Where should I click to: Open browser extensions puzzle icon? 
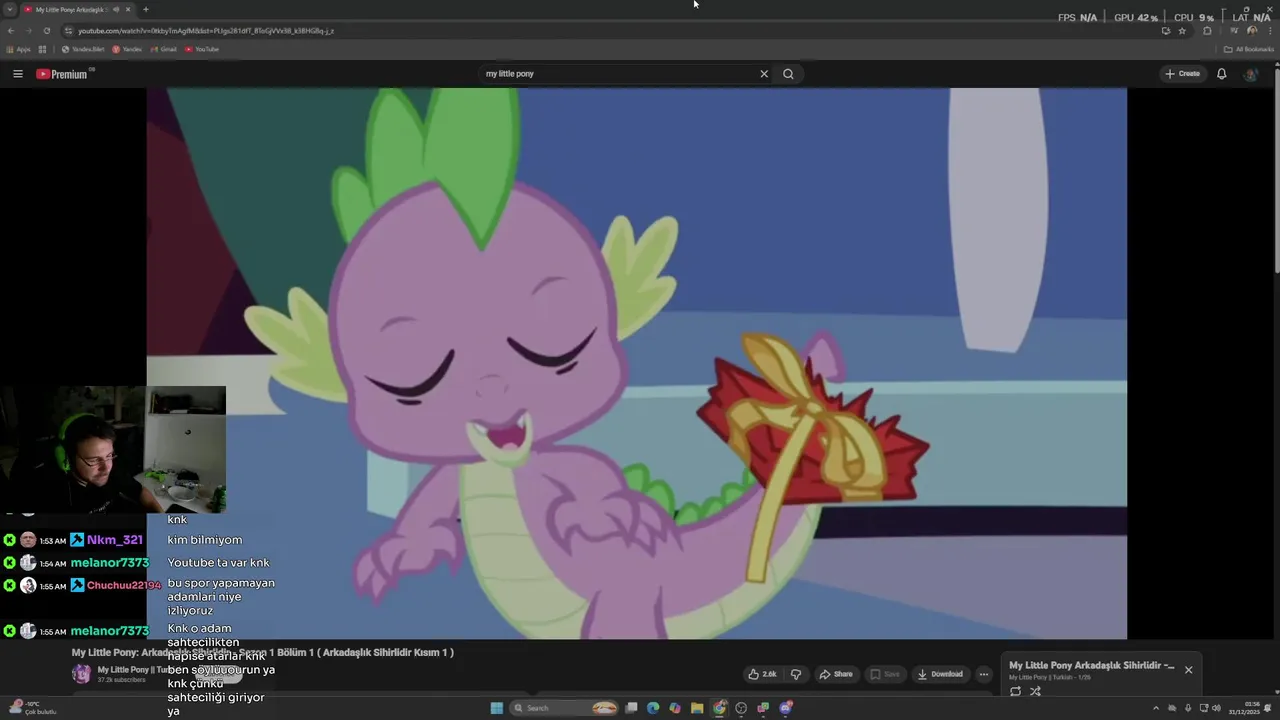[1207, 31]
